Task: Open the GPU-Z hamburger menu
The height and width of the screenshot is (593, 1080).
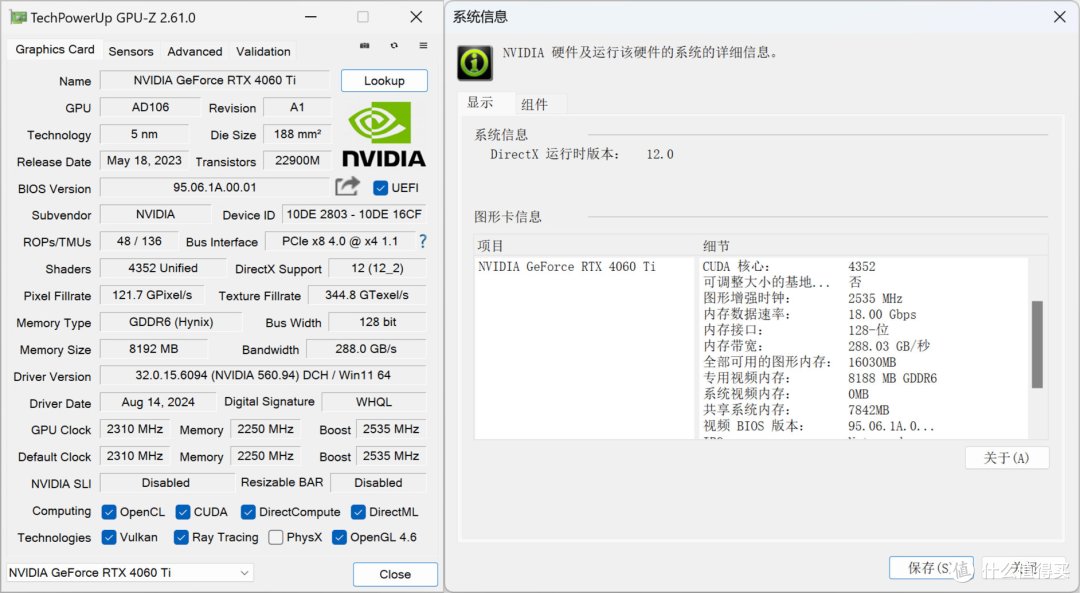Action: pyautogui.click(x=423, y=45)
